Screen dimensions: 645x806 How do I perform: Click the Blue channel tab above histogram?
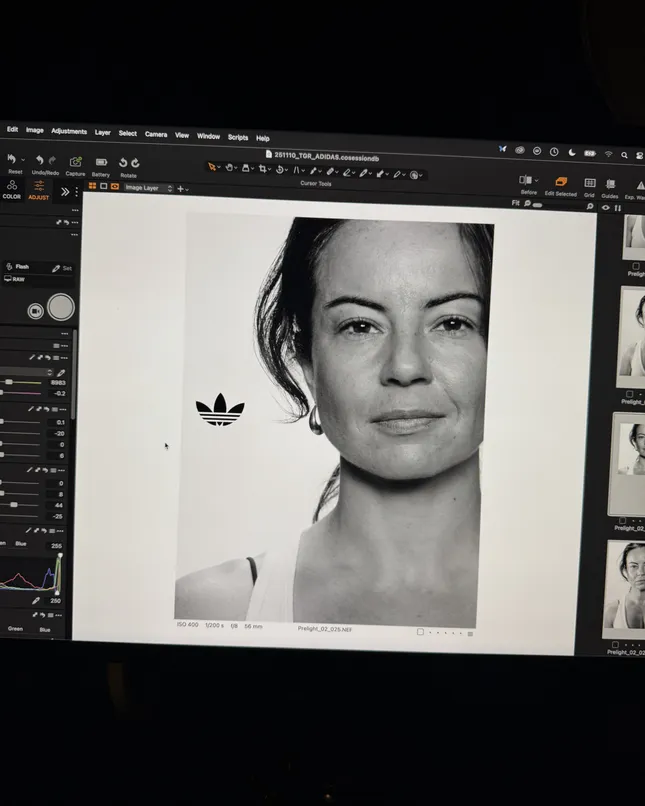21,543
